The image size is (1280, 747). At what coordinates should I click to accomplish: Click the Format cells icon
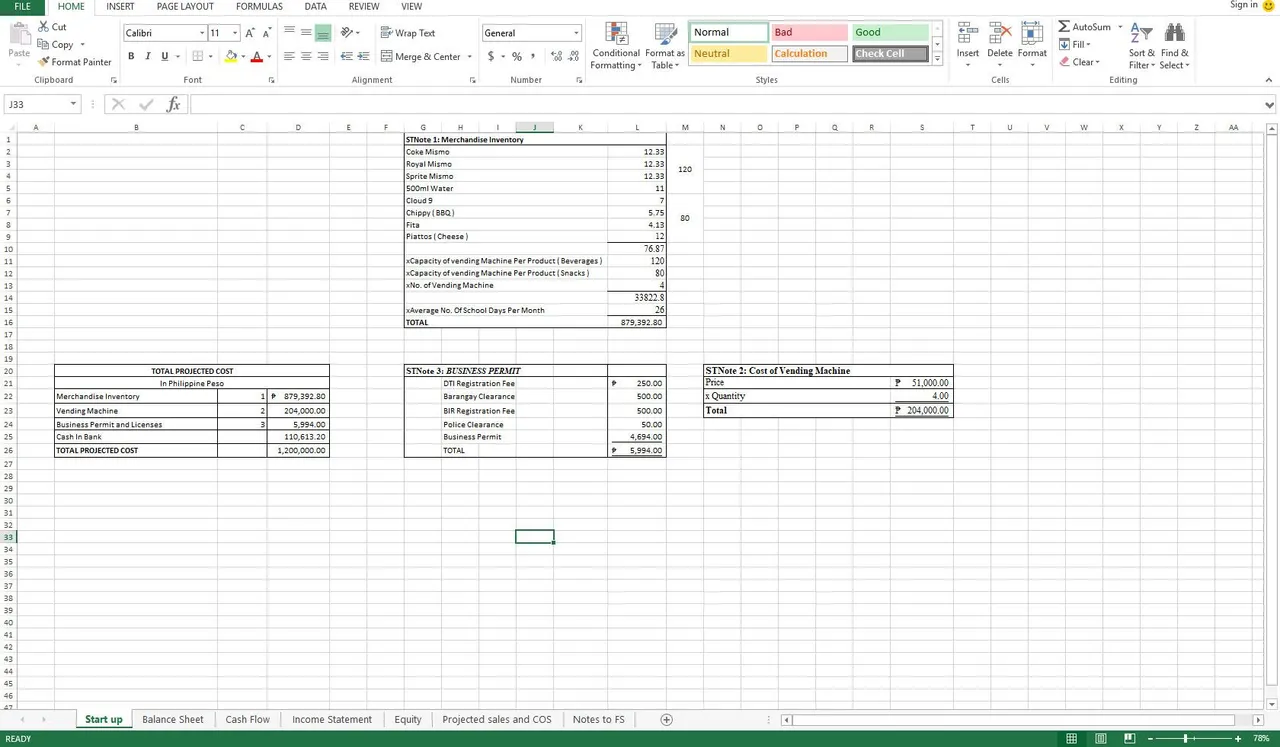[1032, 33]
